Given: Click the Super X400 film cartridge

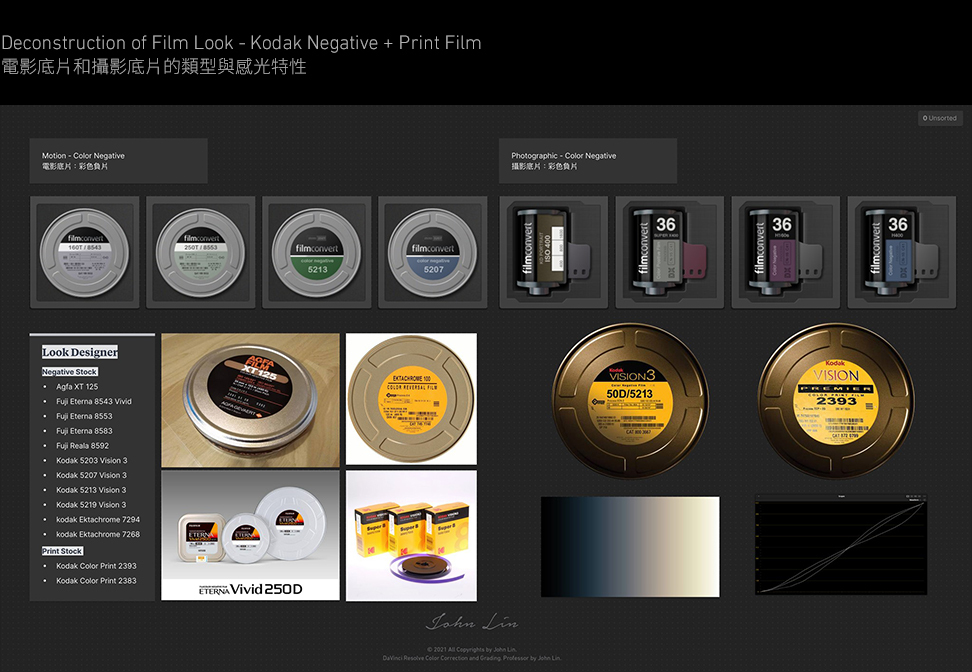Looking at the screenshot, I should coord(669,252).
